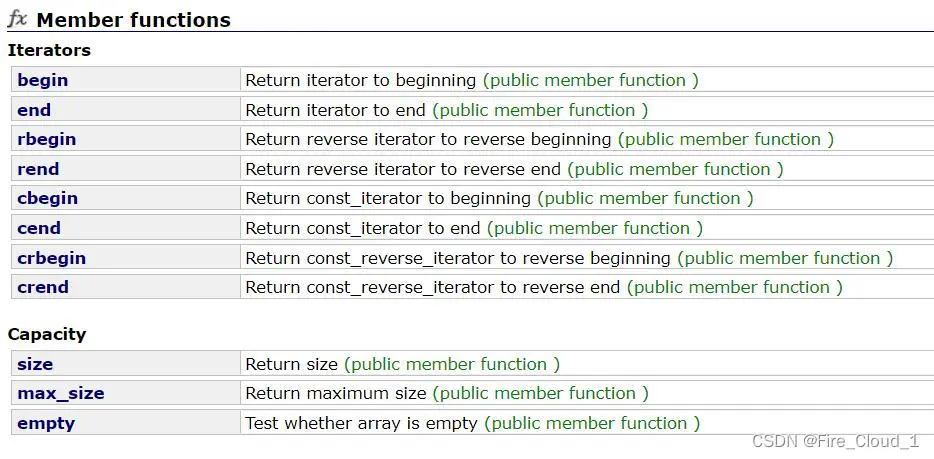
Task: Click the 'Return iterator to beginning' description
Action: [360, 80]
